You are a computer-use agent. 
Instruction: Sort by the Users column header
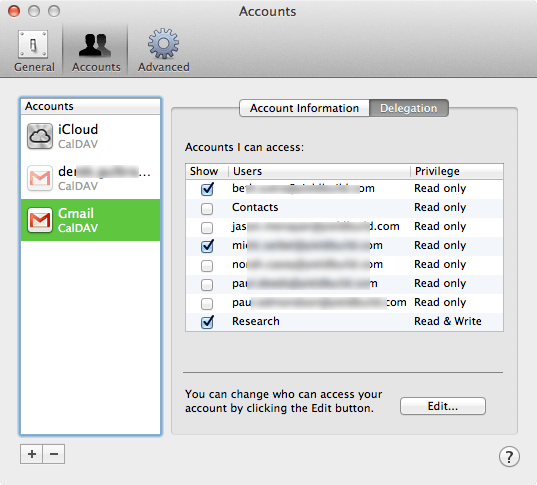click(319, 171)
